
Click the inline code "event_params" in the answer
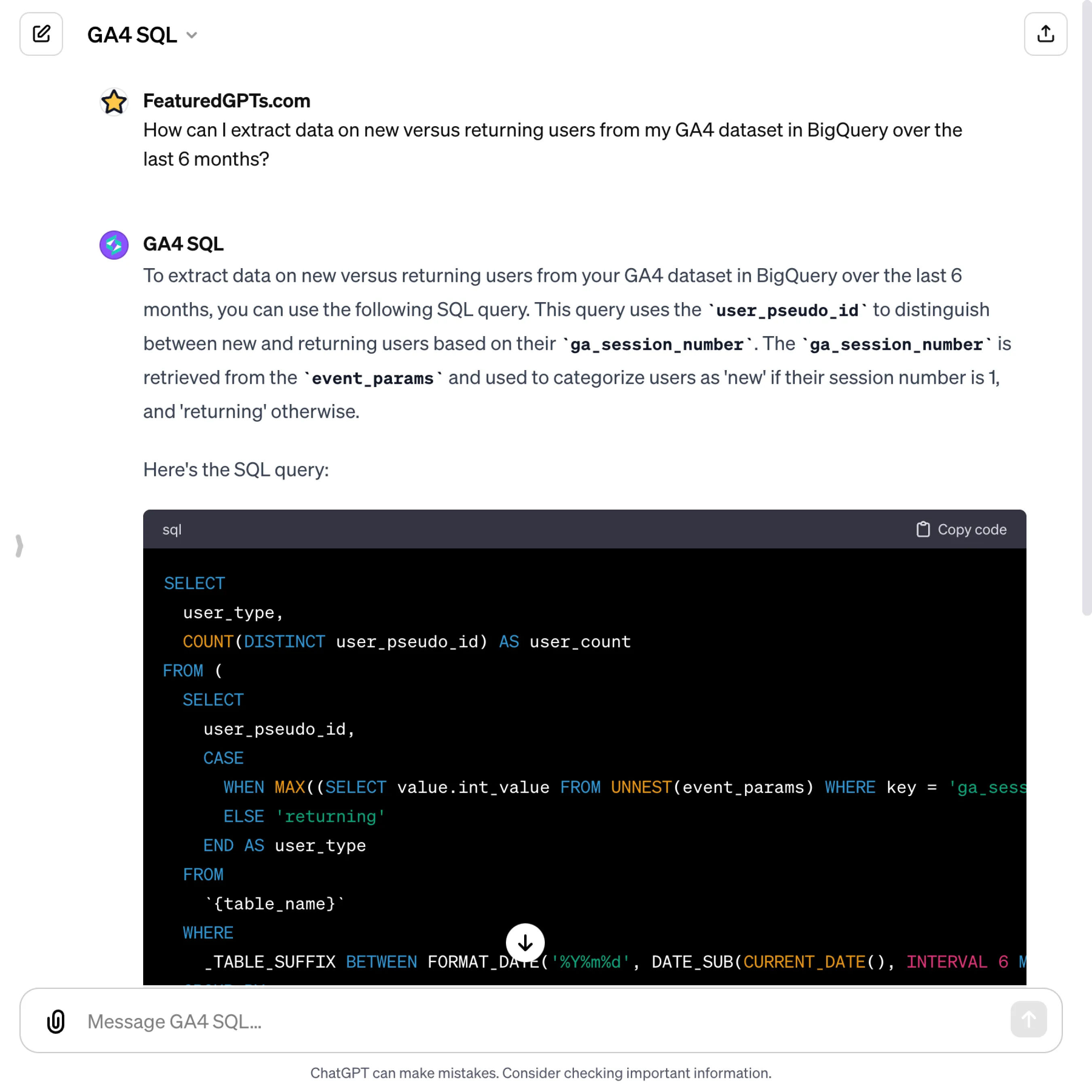372,378
